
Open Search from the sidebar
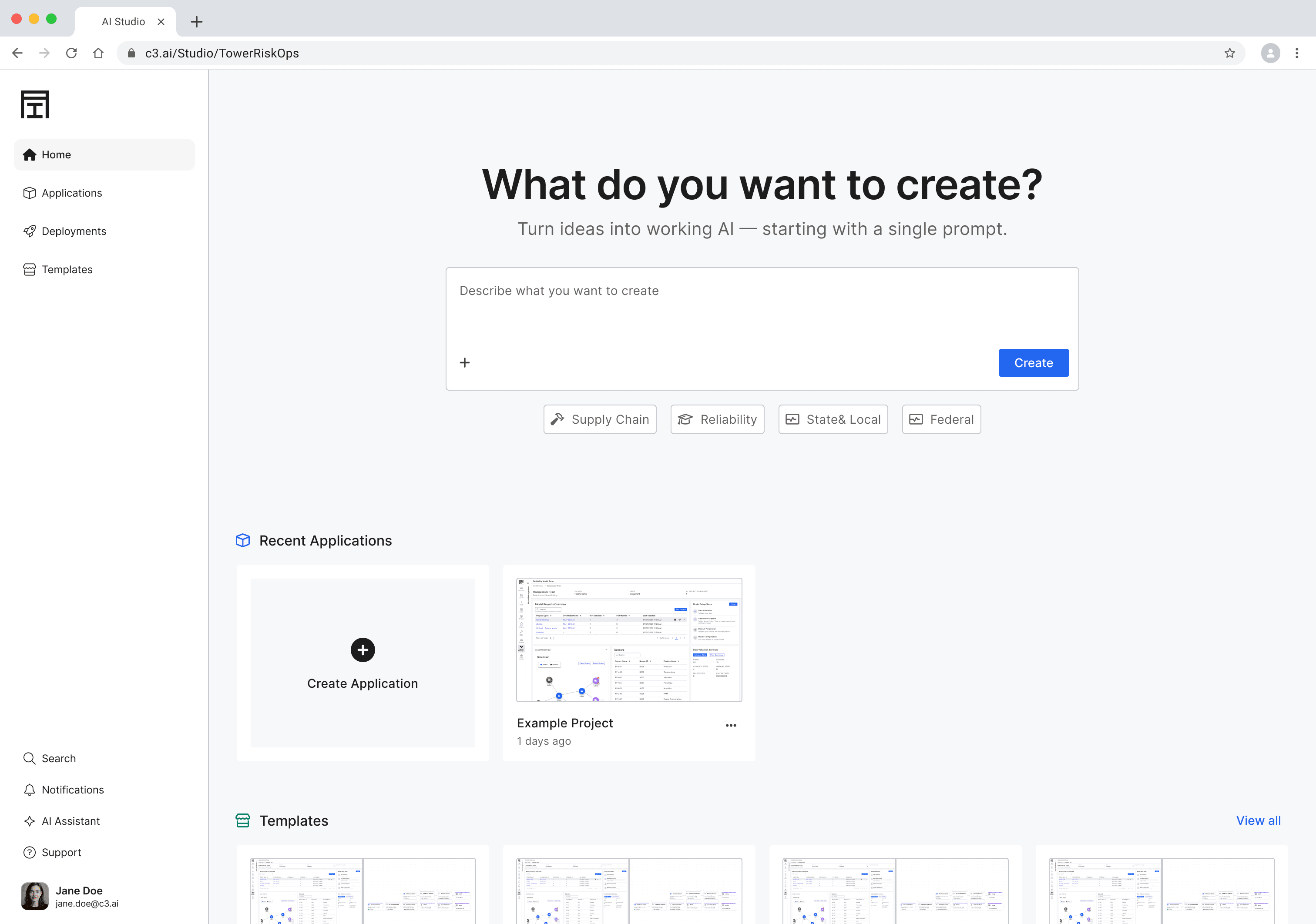58,758
